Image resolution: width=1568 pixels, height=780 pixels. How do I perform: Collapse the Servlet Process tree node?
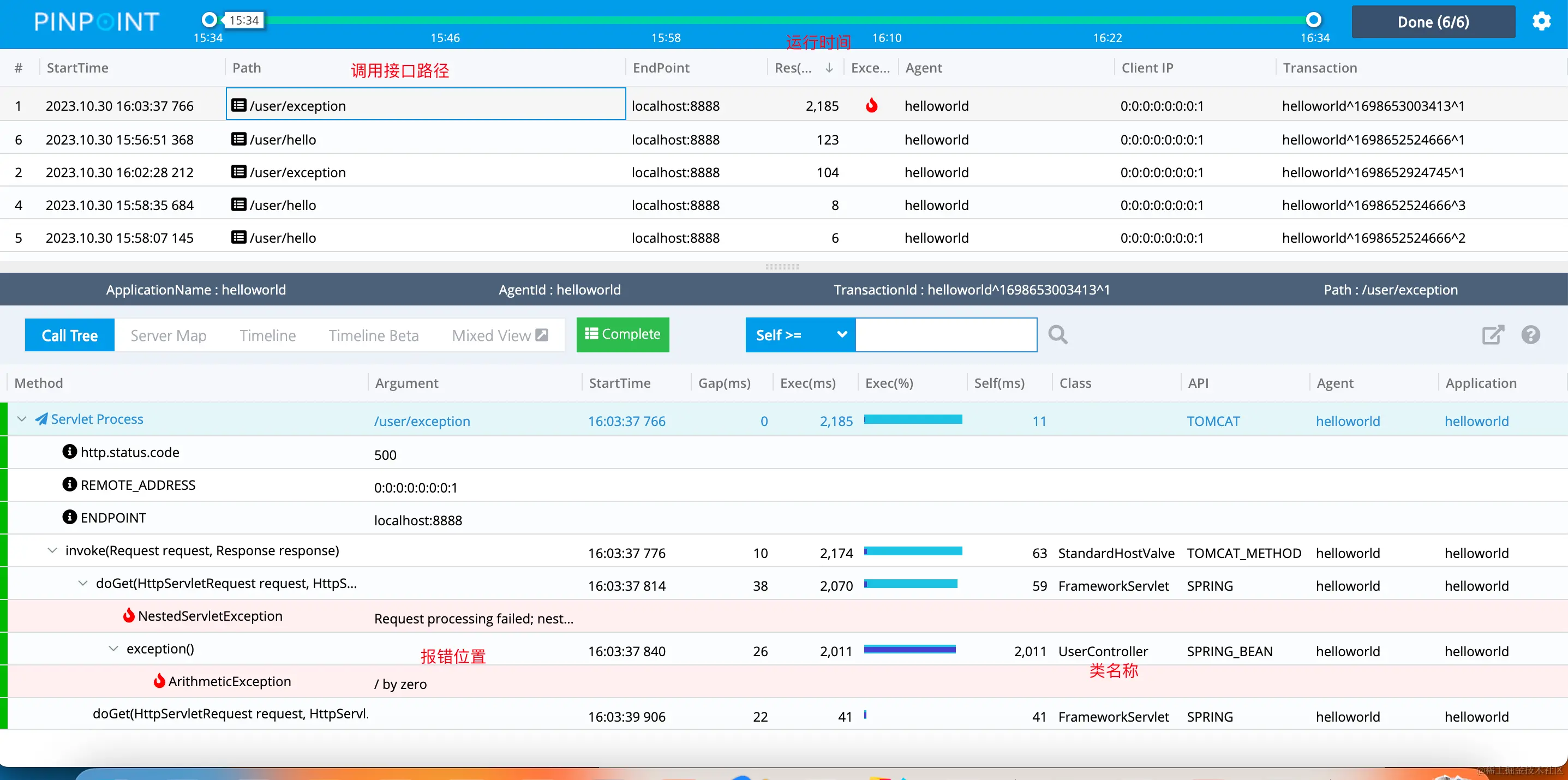click(x=22, y=418)
